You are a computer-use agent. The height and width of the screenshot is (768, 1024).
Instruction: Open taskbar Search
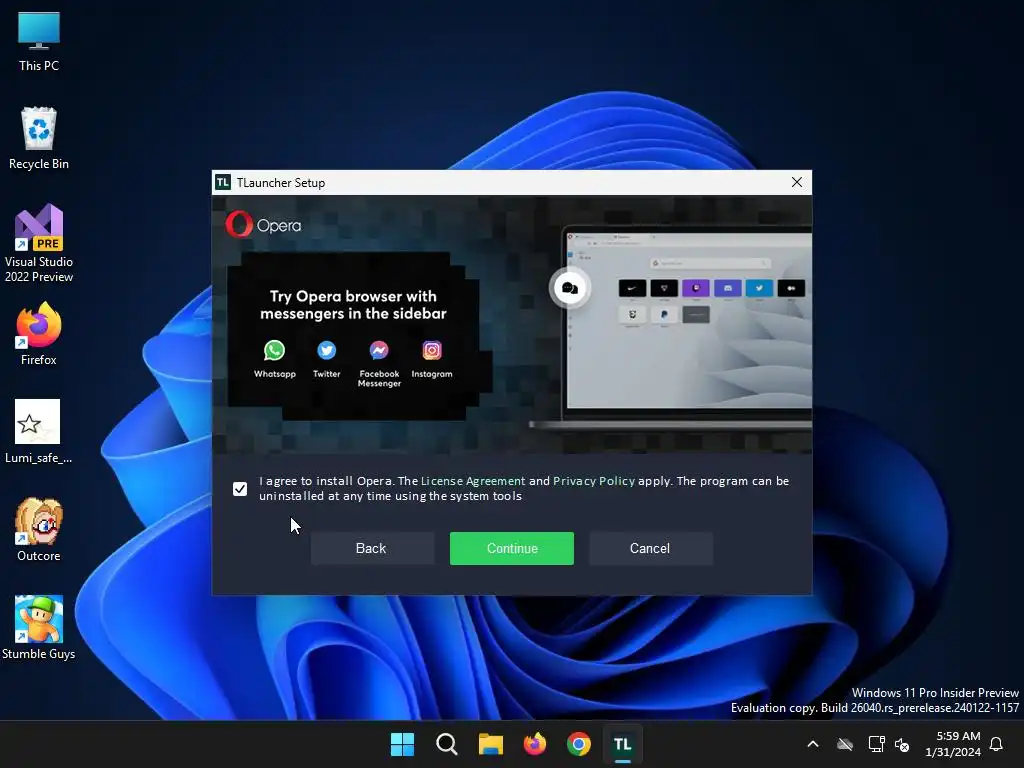(447, 744)
